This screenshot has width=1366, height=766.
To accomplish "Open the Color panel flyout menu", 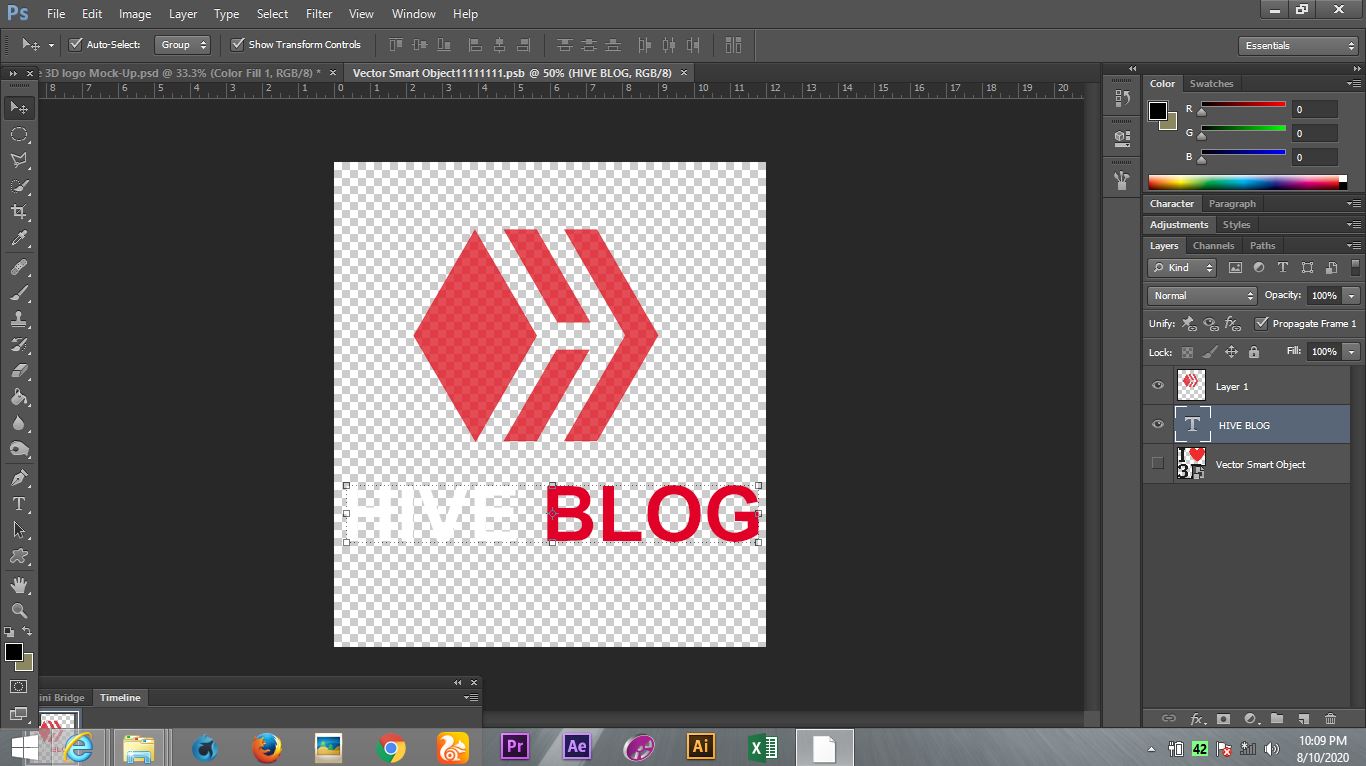I will (x=1354, y=84).
